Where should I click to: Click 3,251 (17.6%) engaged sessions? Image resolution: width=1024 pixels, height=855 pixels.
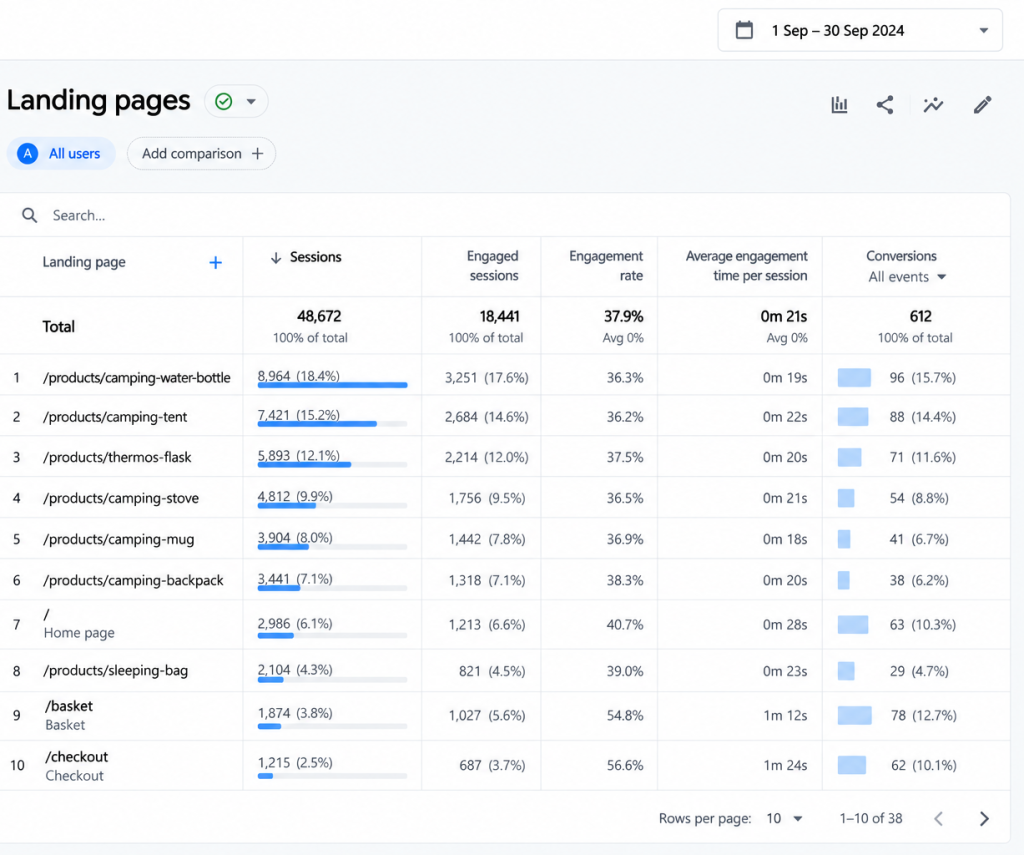(487, 378)
